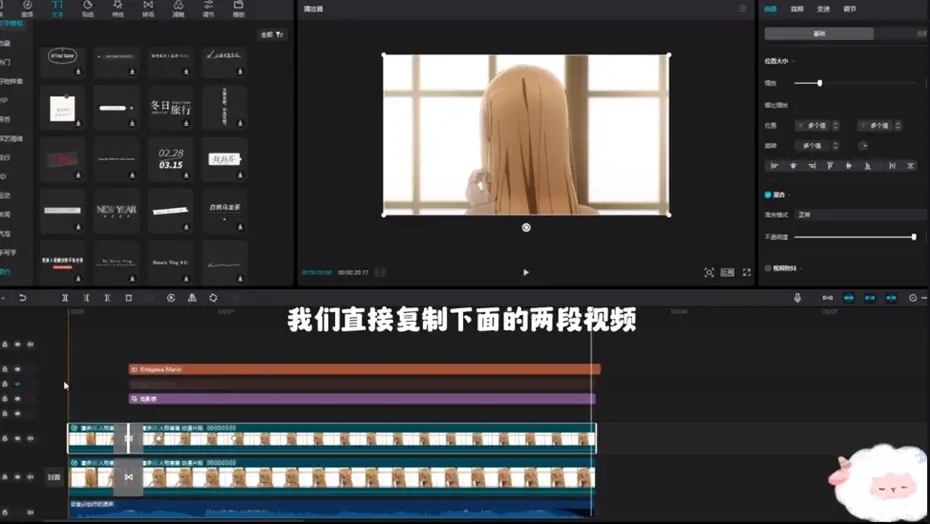The width and height of the screenshot is (930, 524).
Task: Click the 封面 cover button
Action: coord(54,477)
